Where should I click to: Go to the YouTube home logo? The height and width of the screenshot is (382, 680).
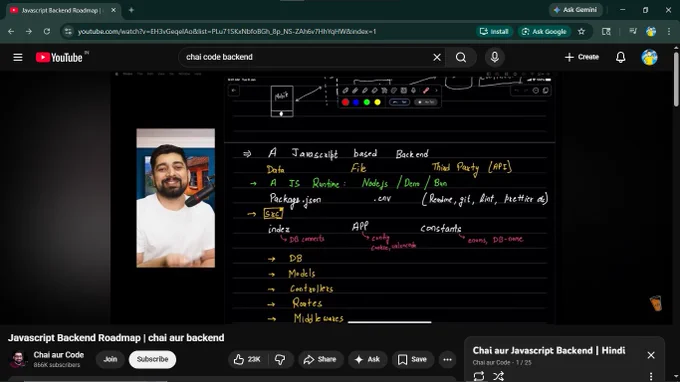[x=59, y=57]
